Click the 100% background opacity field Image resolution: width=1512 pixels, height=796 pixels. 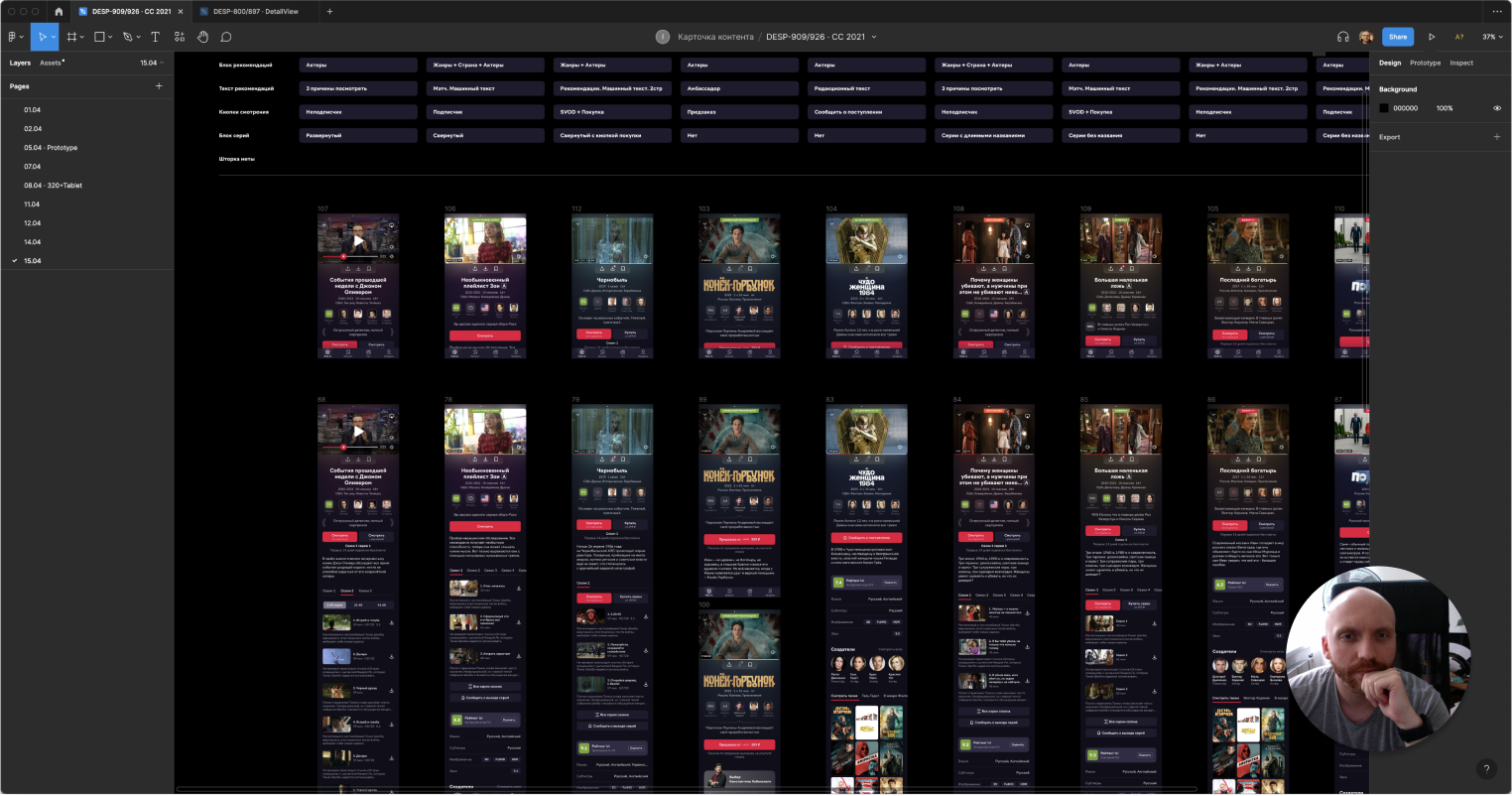coord(1445,108)
